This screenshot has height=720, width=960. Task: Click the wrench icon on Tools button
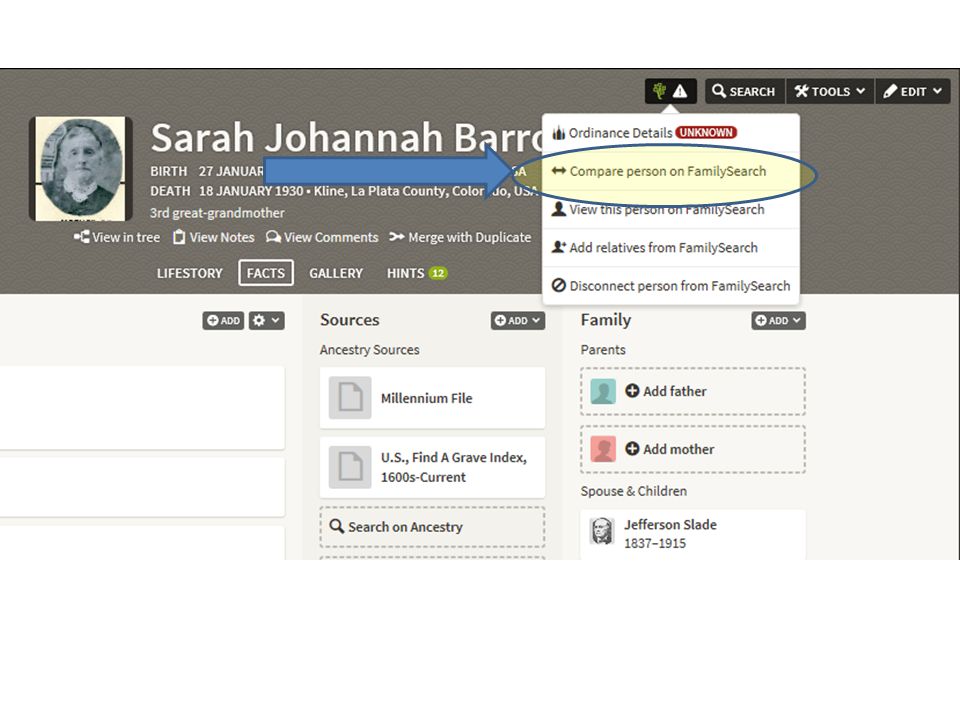pos(801,91)
